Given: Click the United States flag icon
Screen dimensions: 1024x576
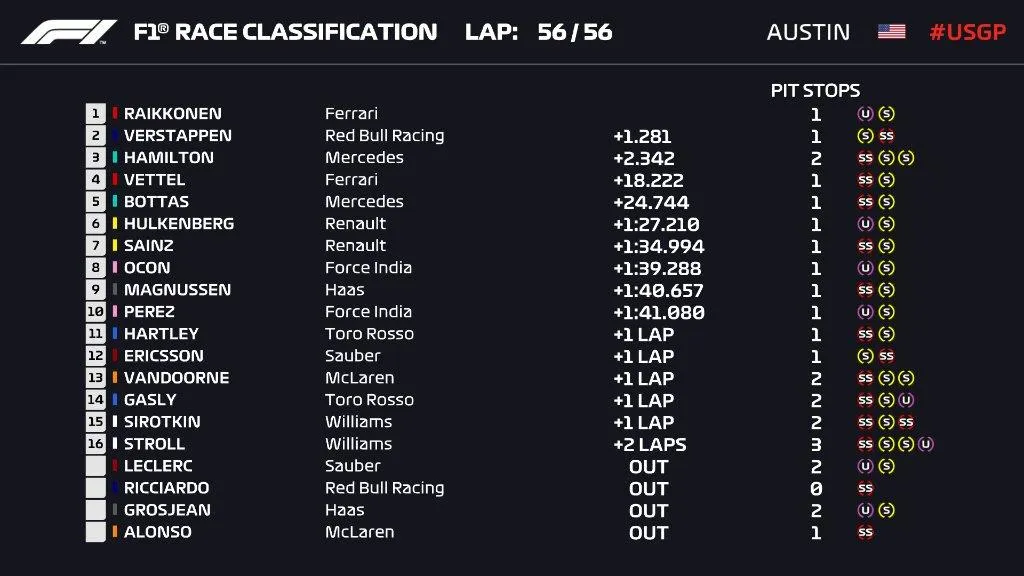Looking at the screenshot, I should [x=891, y=31].
